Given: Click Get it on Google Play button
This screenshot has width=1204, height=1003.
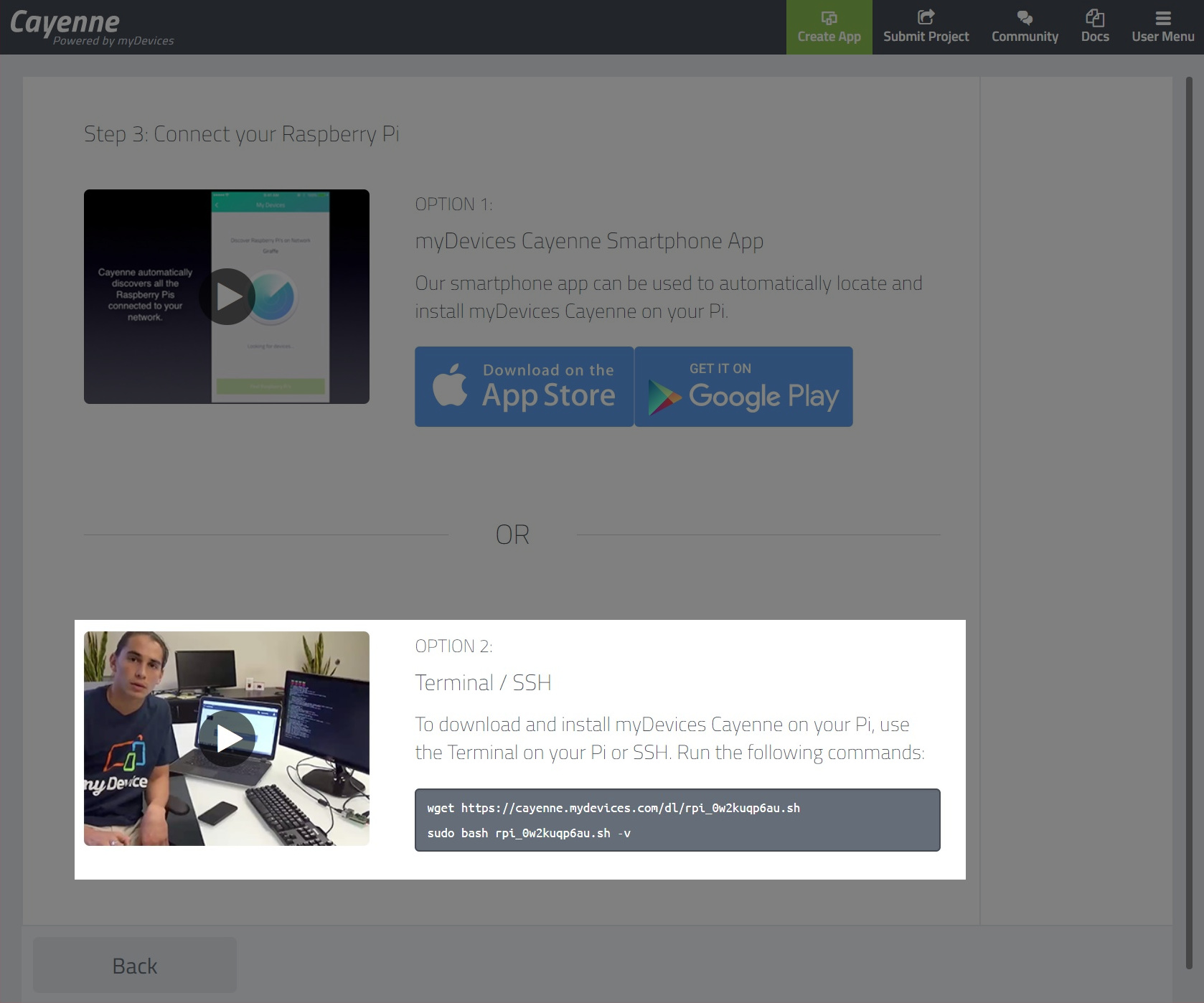Looking at the screenshot, I should tap(744, 387).
